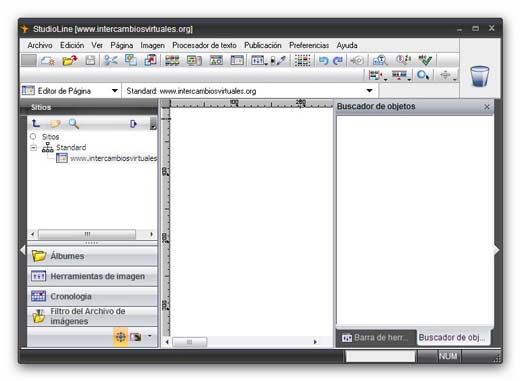This screenshot has width=520, height=381.
Task: Click the open folder icon in toolbar
Action: point(70,60)
